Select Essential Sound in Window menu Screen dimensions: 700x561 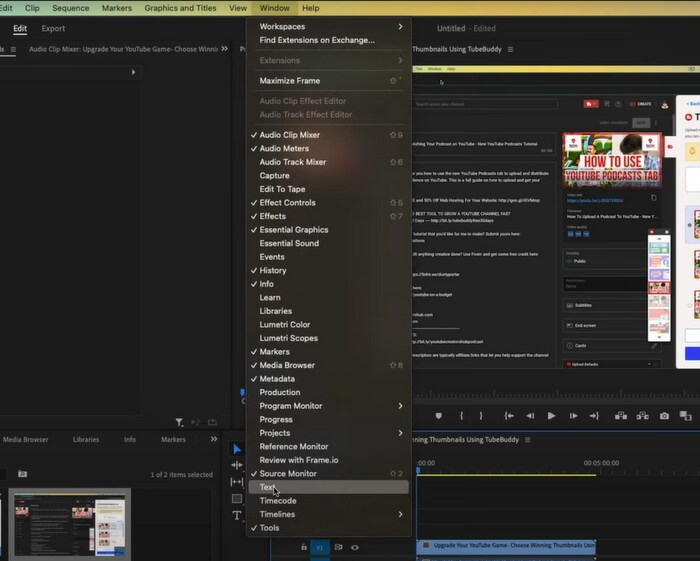pyautogui.click(x=328, y=243)
